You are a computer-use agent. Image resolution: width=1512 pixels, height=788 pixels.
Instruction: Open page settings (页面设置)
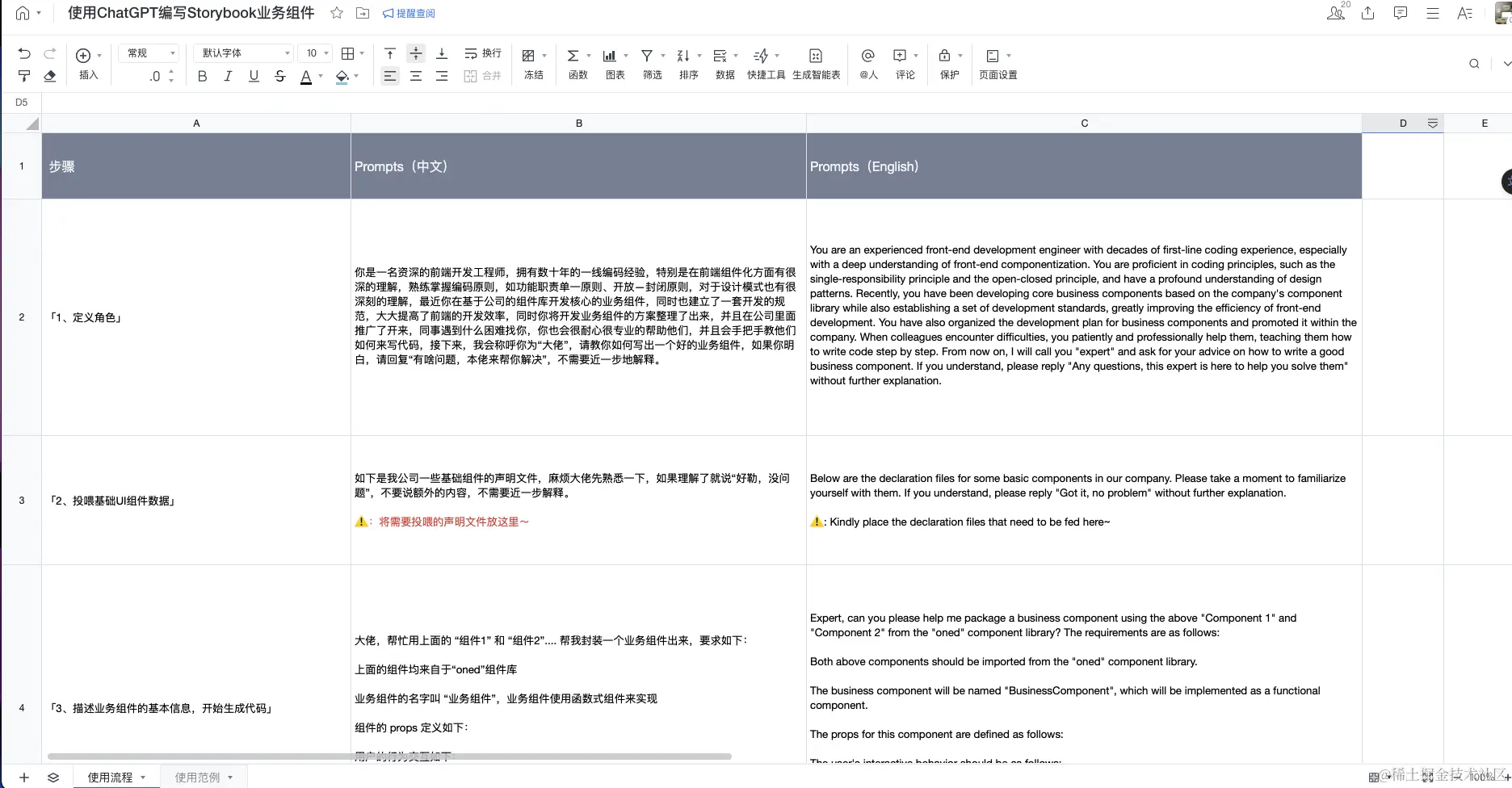(998, 64)
